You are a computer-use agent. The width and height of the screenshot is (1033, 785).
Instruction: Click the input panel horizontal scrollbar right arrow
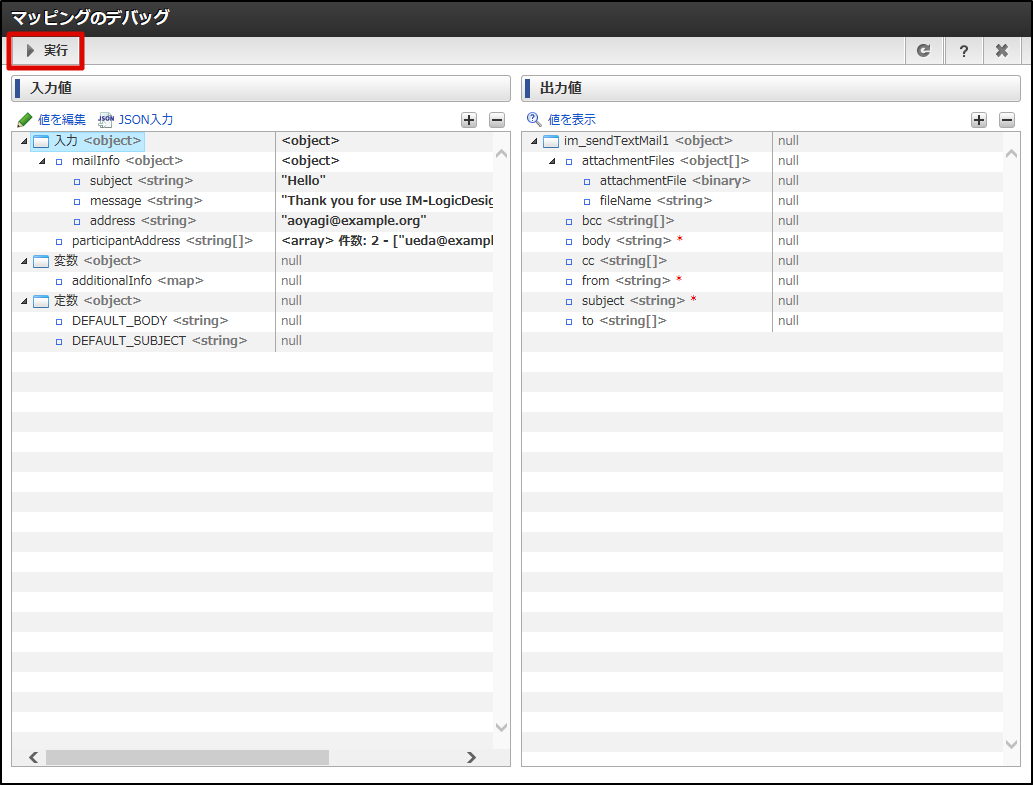471,758
